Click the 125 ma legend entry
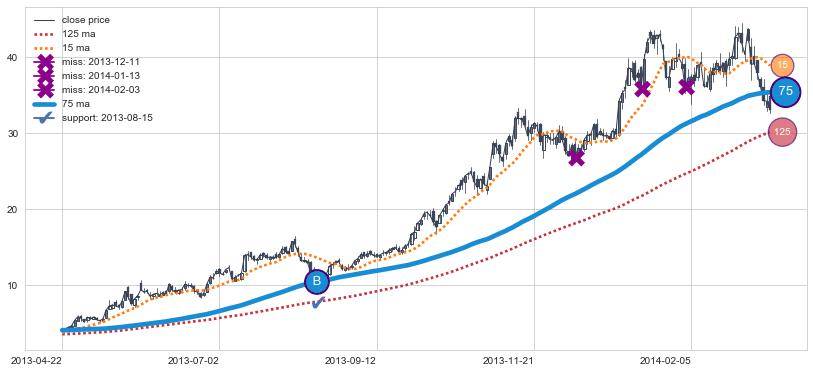The width and height of the screenshot is (813, 373). click(65, 34)
